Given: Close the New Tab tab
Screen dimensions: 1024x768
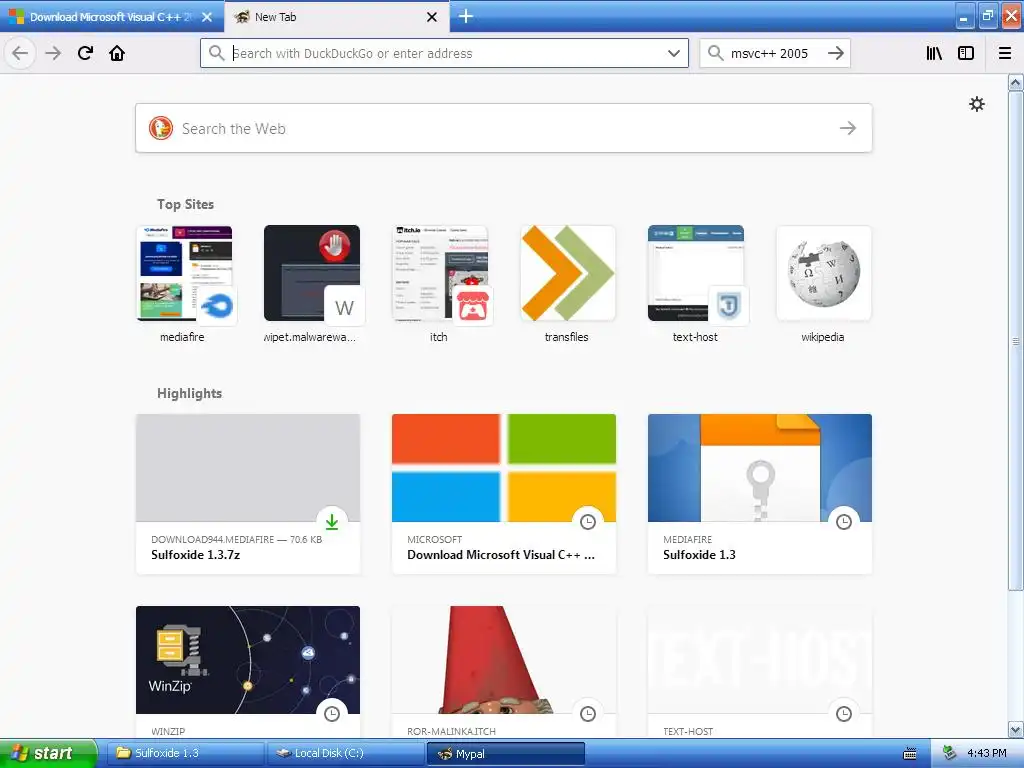Looking at the screenshot, I should click(432, 17).
